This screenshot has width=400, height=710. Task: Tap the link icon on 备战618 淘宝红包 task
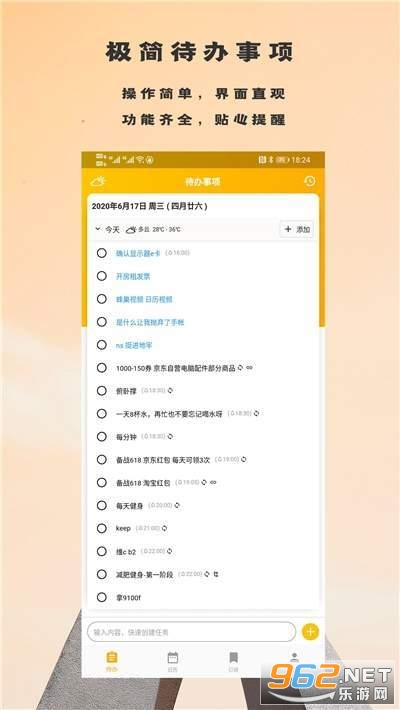coord(213,482)
